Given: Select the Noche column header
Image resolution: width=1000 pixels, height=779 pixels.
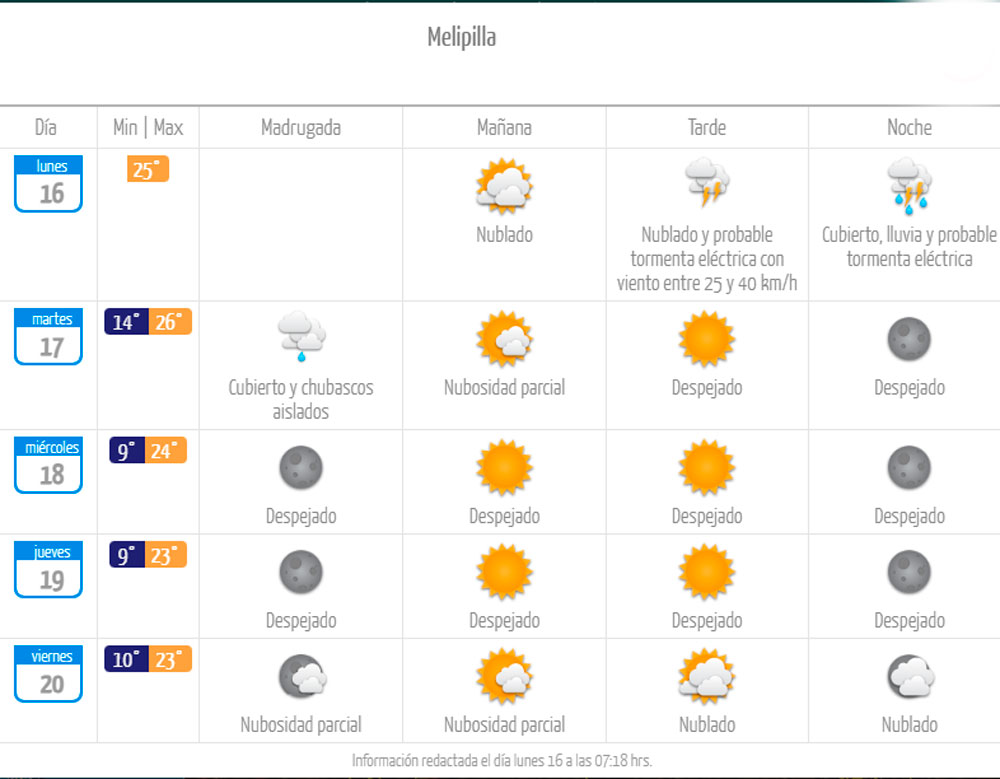Looking at the screenshot, I should pos(909,127).
